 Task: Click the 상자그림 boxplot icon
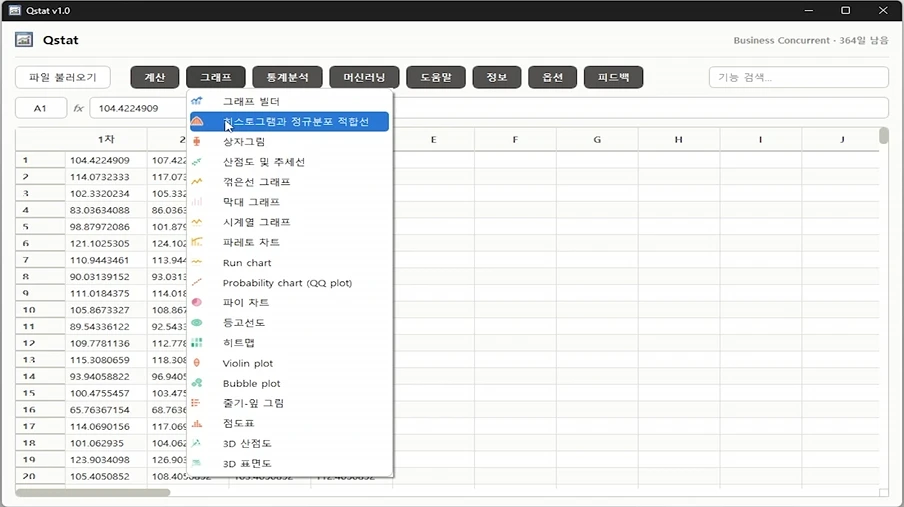pos(197,141)
